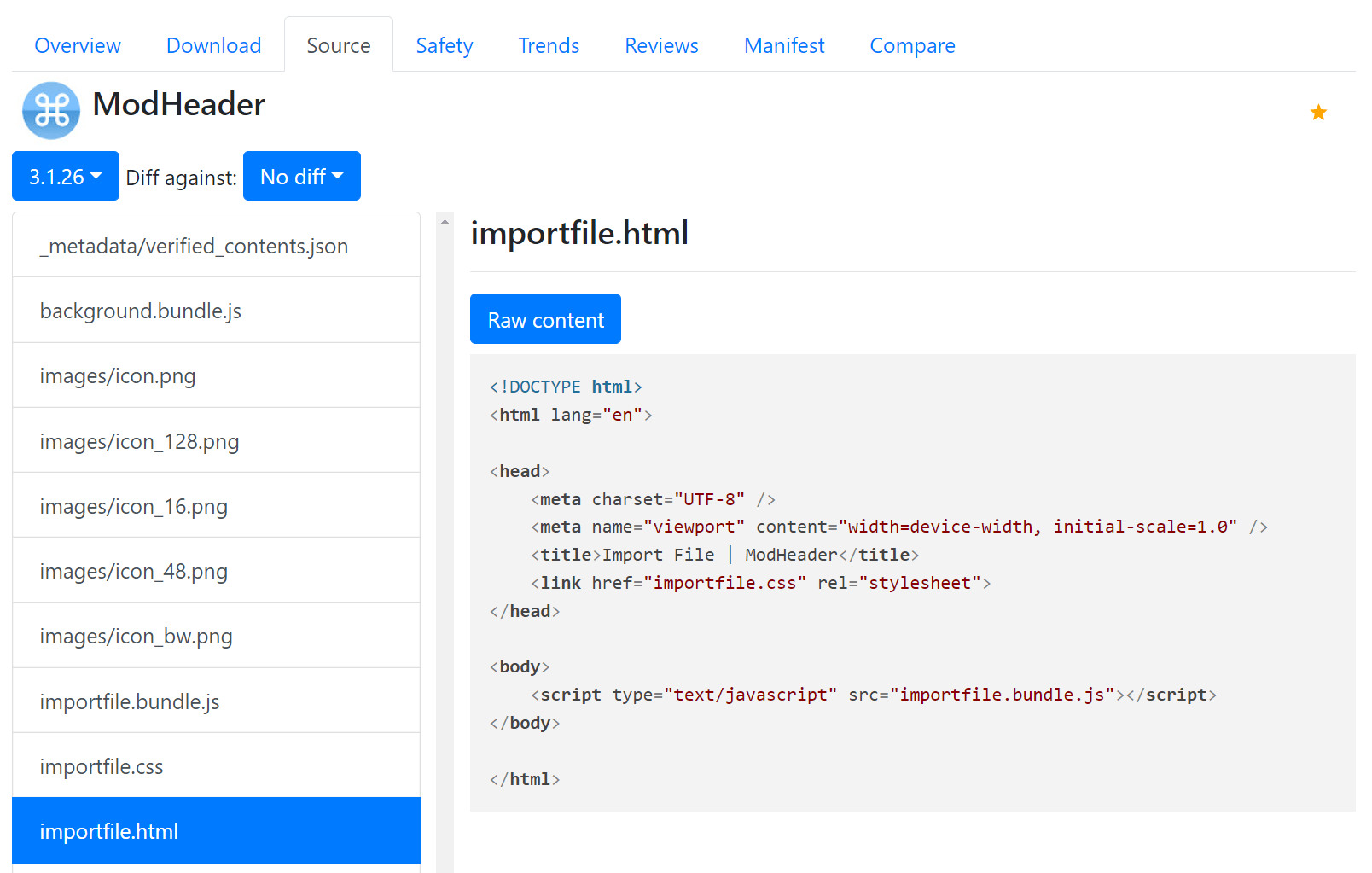Click the opening <body> tag line

520,666
